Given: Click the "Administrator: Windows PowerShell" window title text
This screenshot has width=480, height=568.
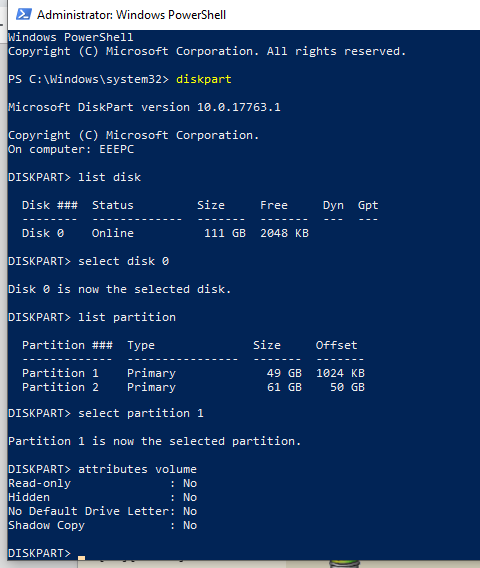Looking at the screenshot, I should 132,15.
